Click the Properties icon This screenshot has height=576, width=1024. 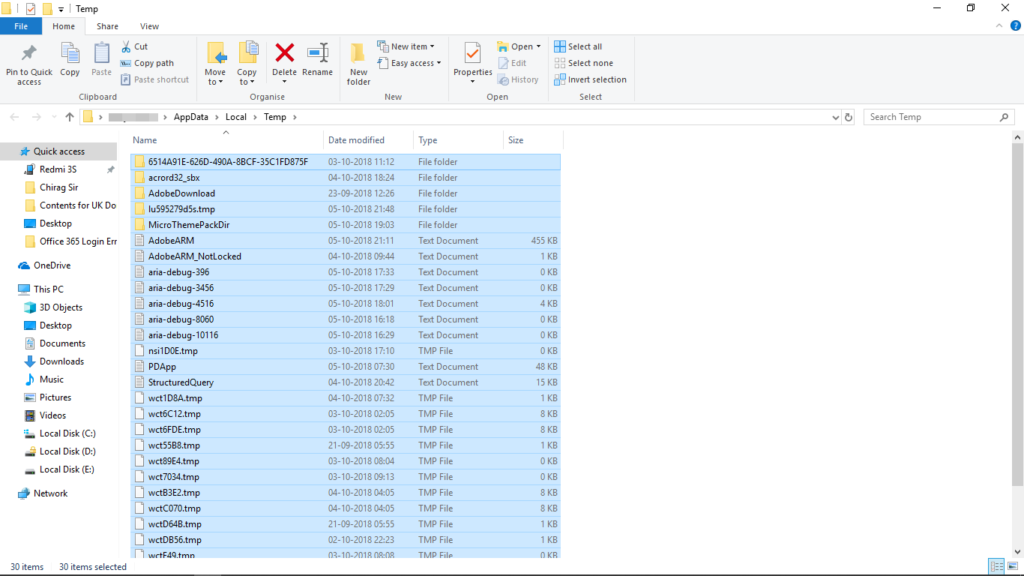(472, 53)
